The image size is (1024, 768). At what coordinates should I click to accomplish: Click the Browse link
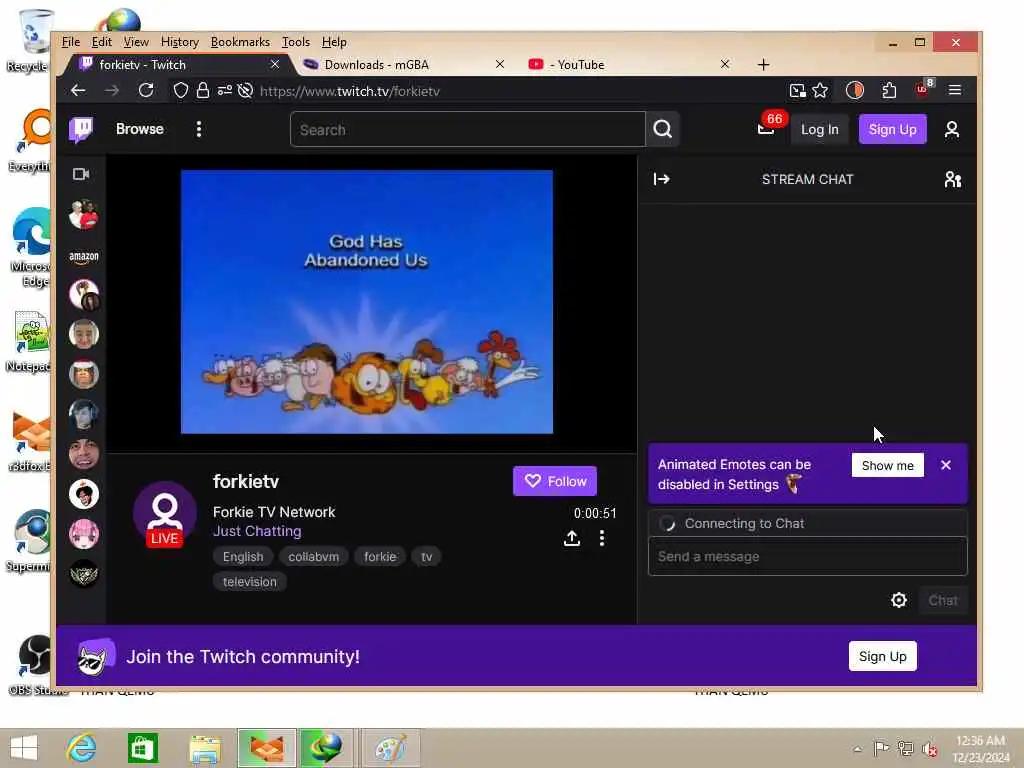click(x=140, y=129)
